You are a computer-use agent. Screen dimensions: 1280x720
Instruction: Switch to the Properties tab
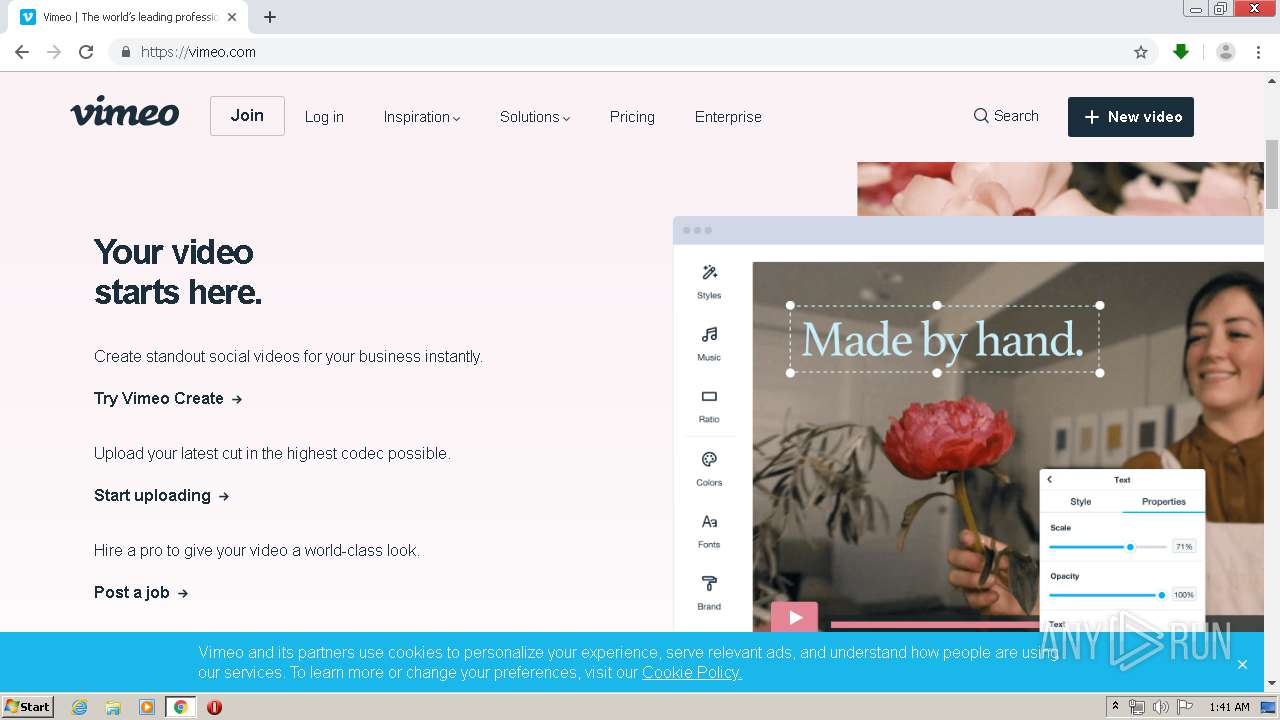coord(1164,501)
